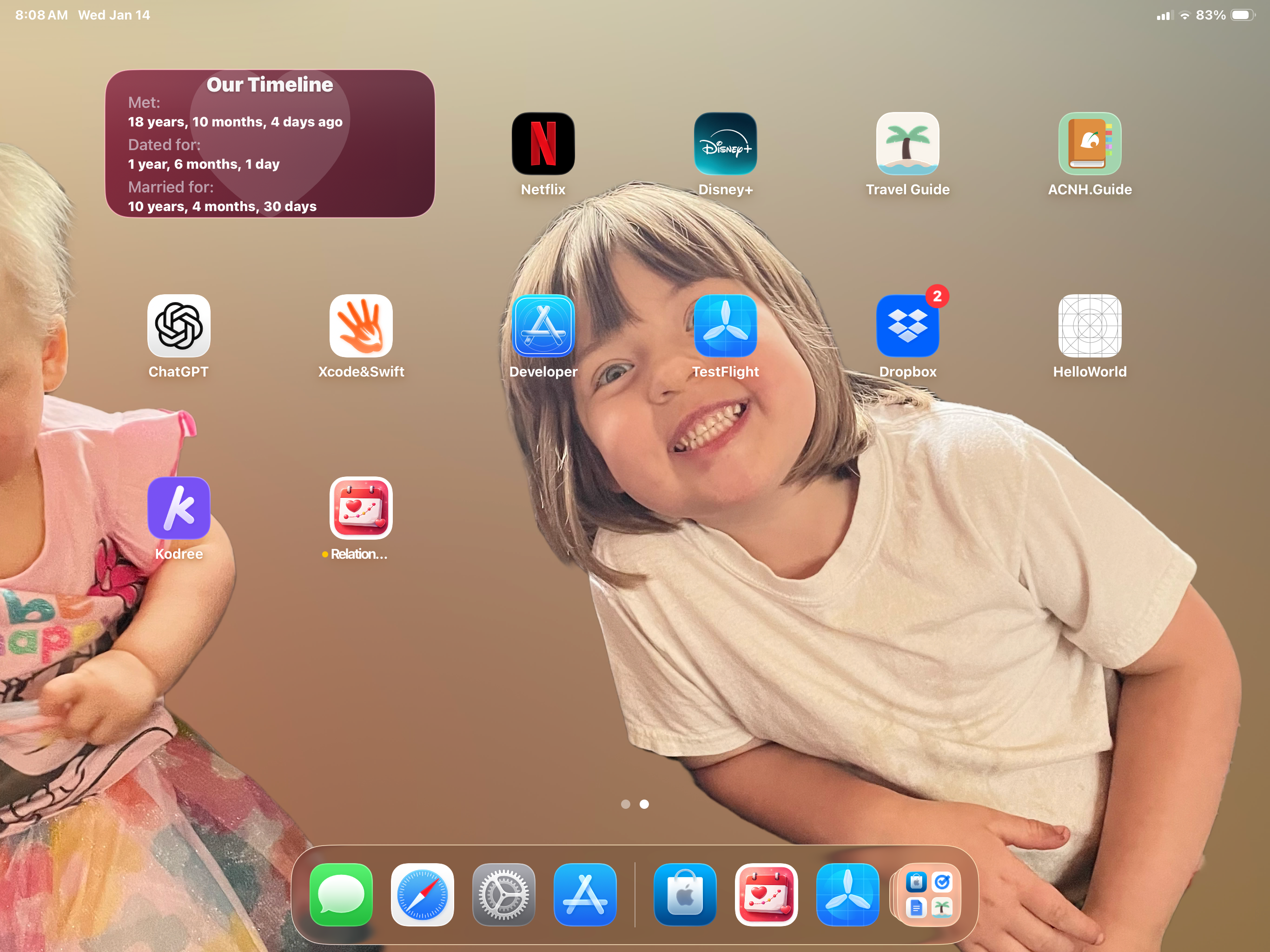
Task: Open Messages in the dock
Action: pyautogui.click(x=341, y=894)
